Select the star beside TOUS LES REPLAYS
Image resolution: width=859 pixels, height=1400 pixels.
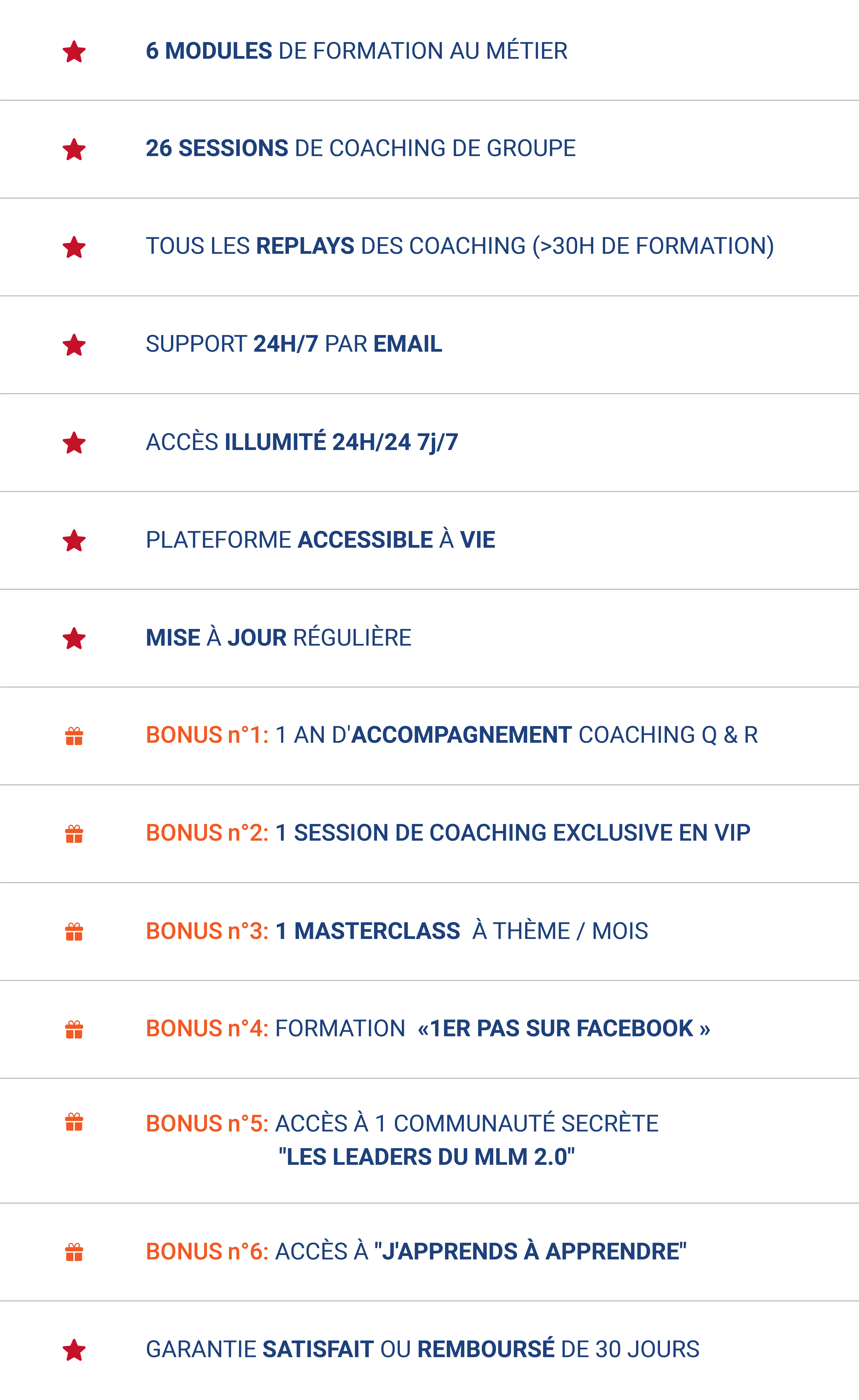pos(74,247)
